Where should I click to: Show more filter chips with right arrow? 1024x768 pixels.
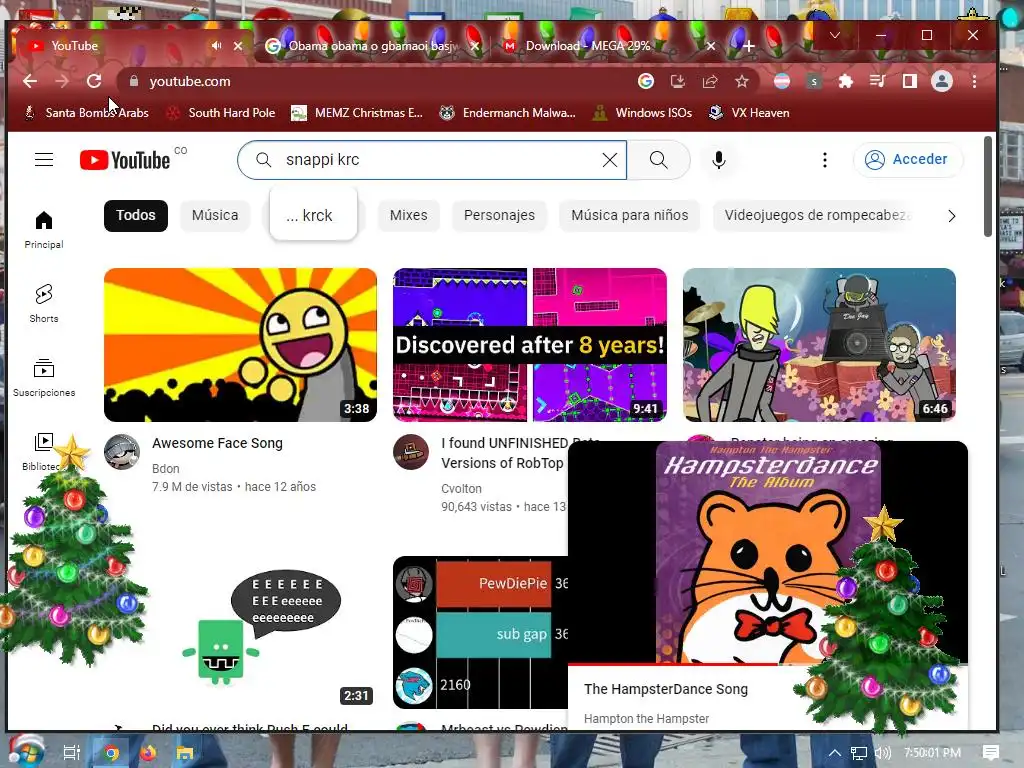click(952, 216)
